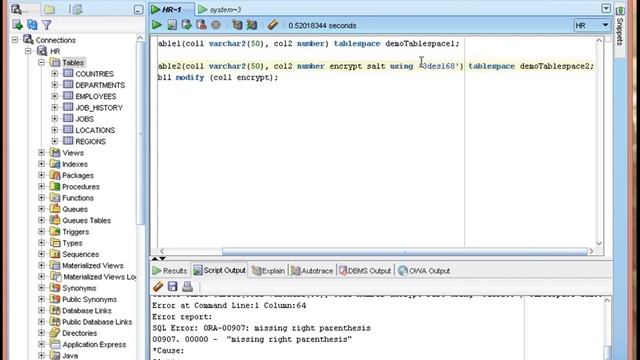Run the Execute Statement green arrow
Screen dimensions: 640x360
coord(157,25)
